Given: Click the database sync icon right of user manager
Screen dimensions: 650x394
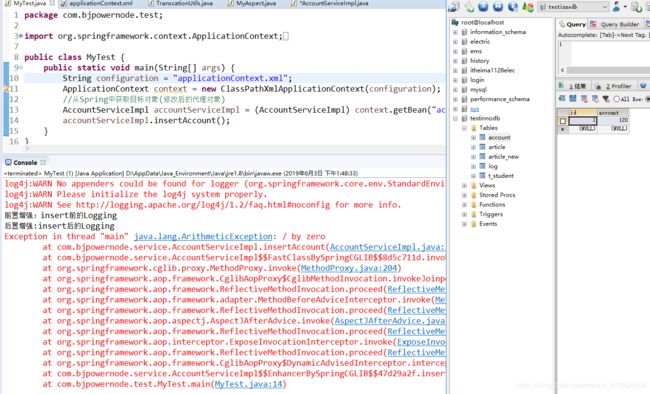Looking at the screenshot, I should tap(636, 7).
